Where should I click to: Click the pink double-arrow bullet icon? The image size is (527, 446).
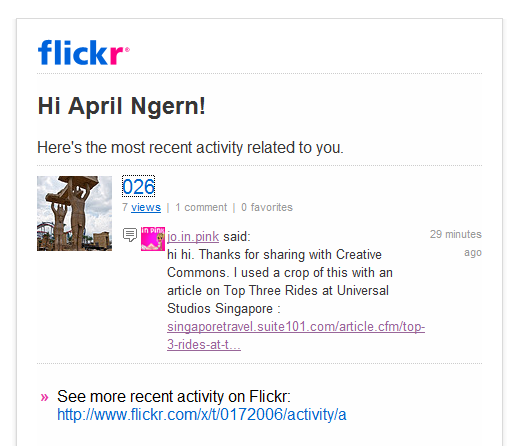pos(44,397)
